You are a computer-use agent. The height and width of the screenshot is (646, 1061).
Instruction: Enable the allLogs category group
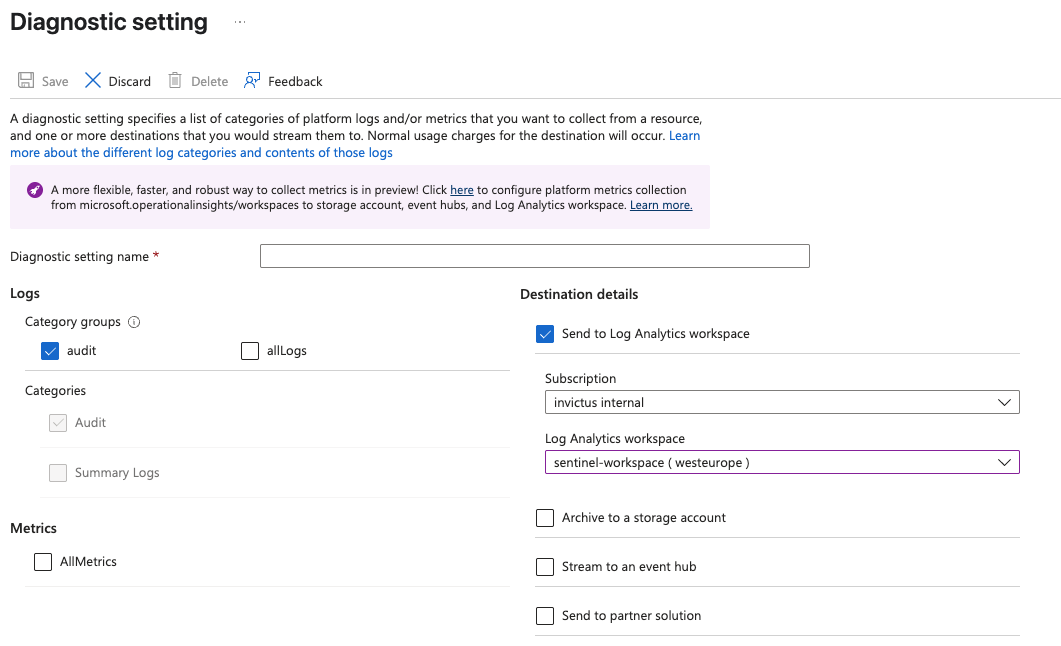(250, 351)
